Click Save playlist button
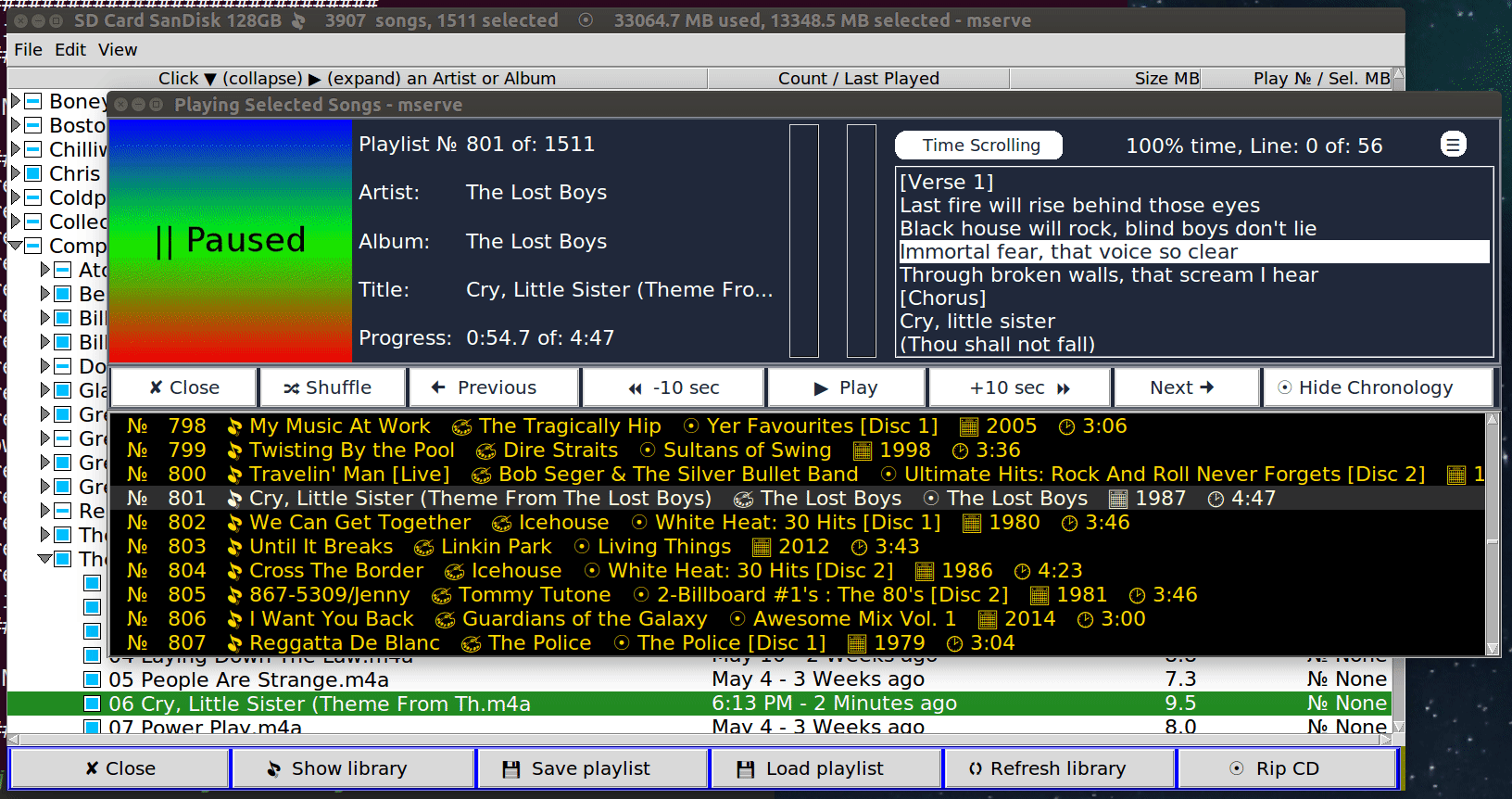This screenshot has height=799, width=1512. click(592, 768)
